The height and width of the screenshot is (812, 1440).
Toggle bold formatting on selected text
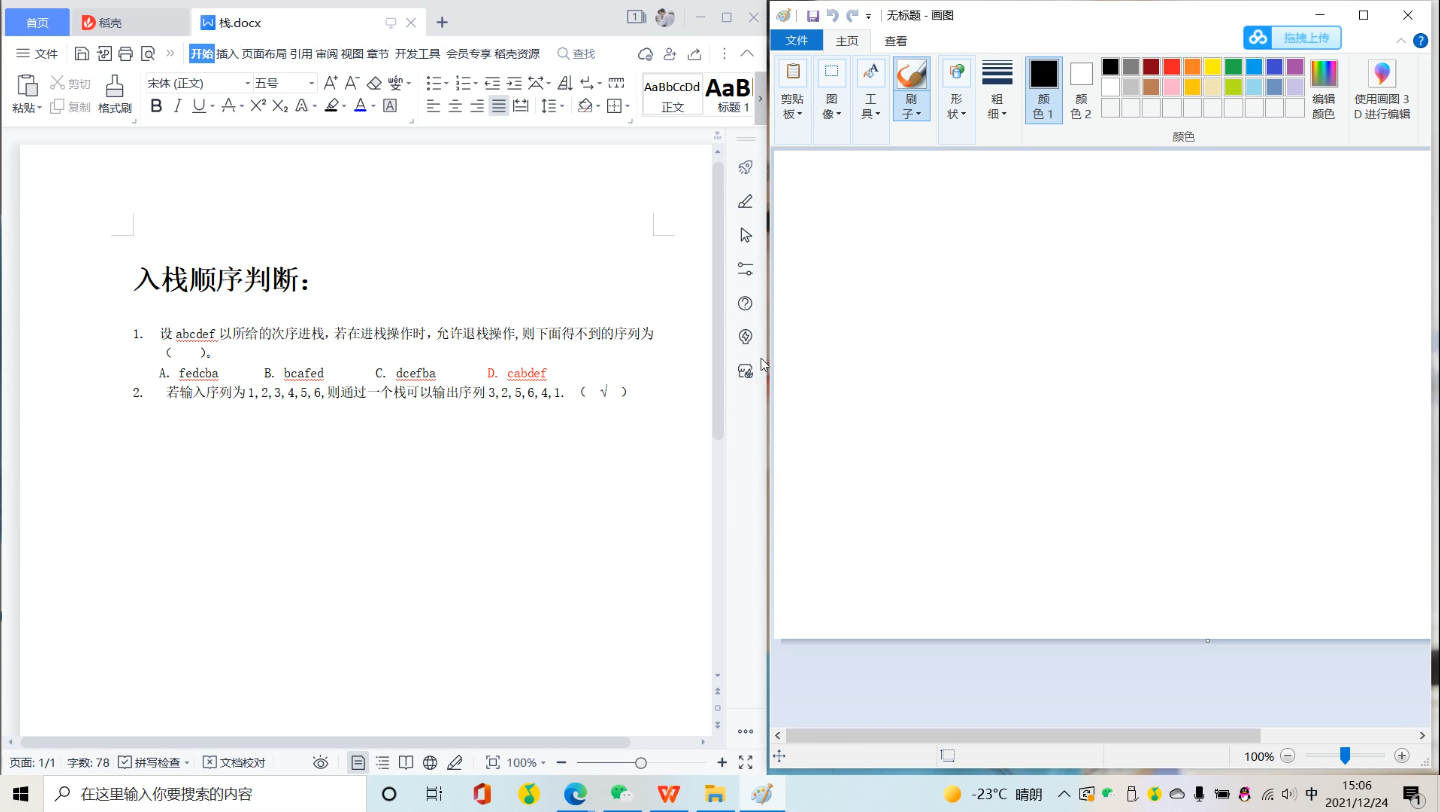156,106
